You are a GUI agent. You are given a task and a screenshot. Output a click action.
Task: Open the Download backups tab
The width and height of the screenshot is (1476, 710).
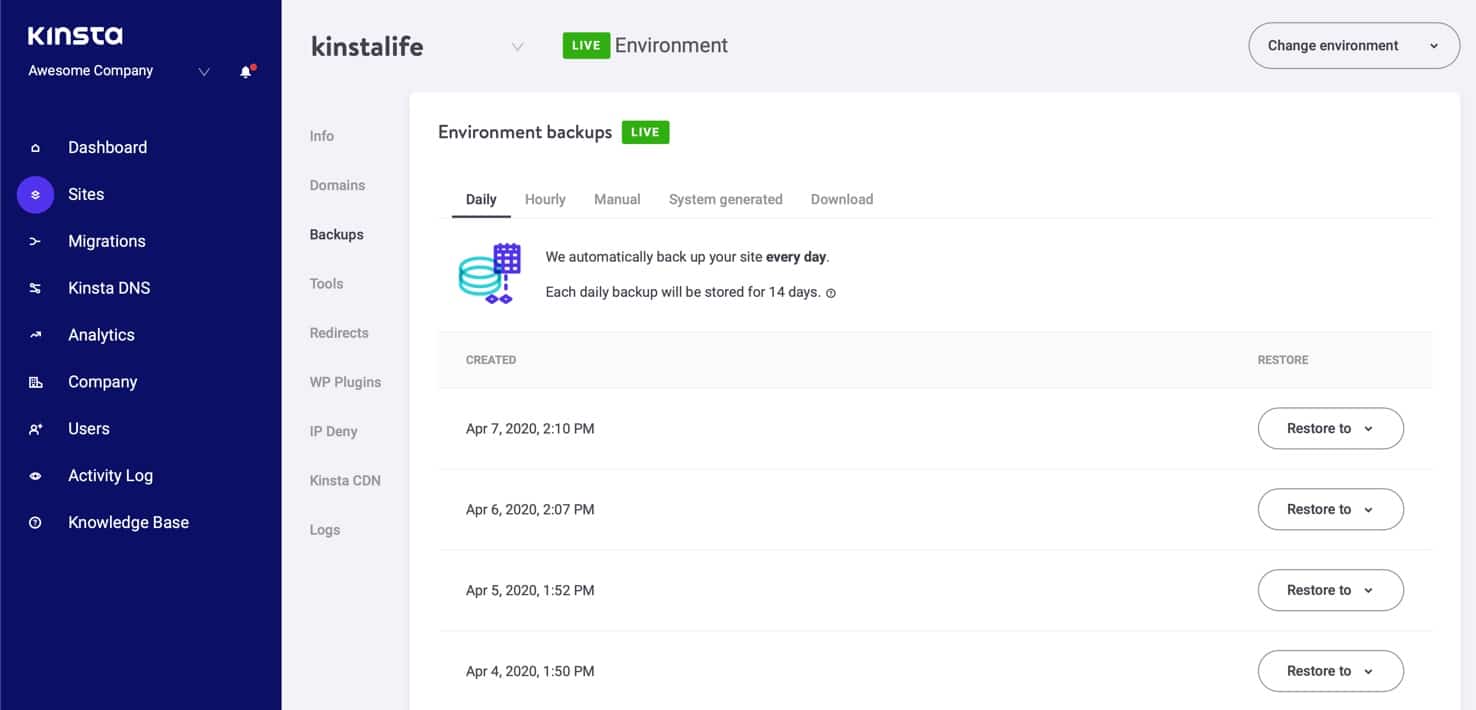tap(841, 199)
